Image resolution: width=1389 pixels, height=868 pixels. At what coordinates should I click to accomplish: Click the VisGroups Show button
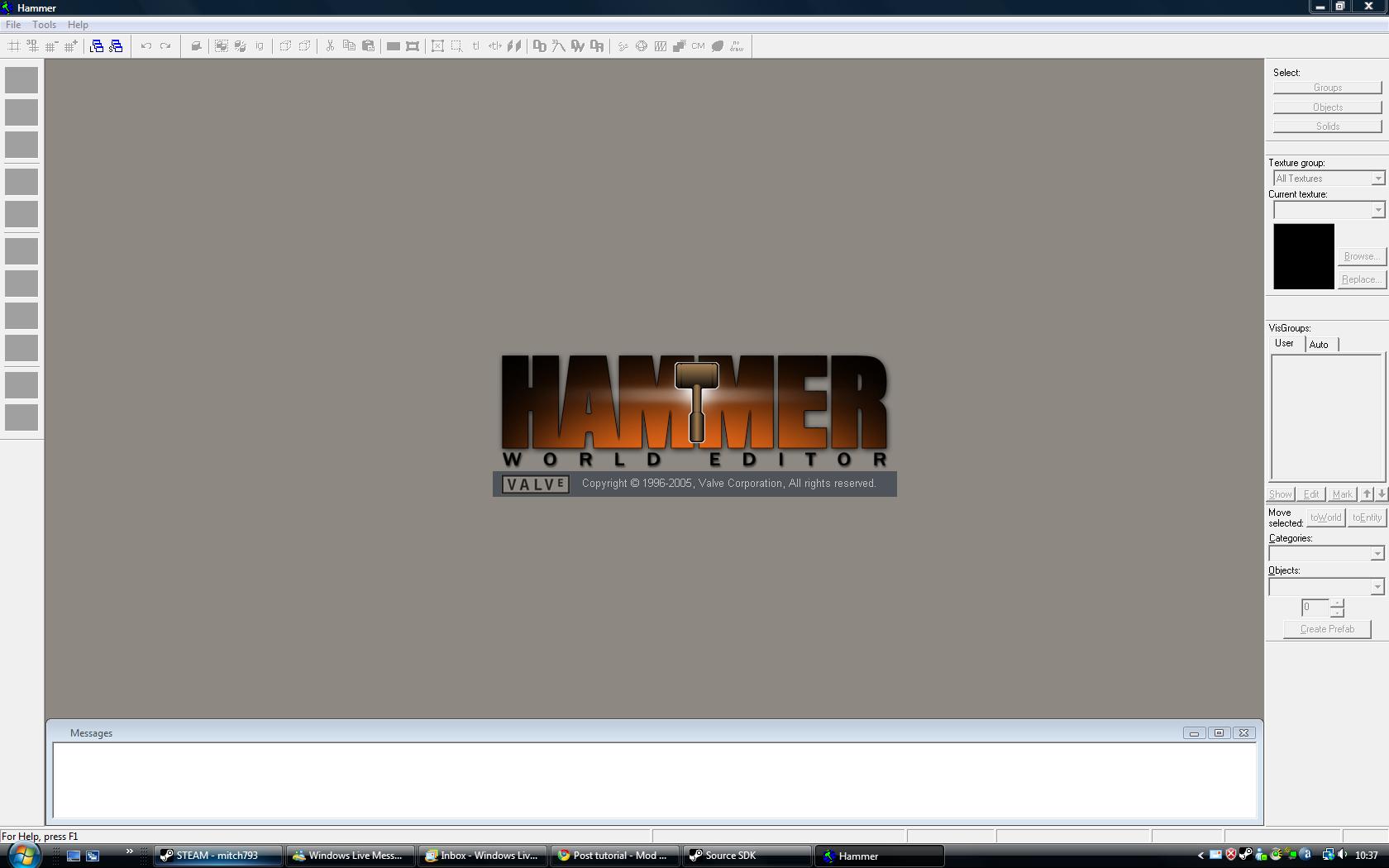1281,494
